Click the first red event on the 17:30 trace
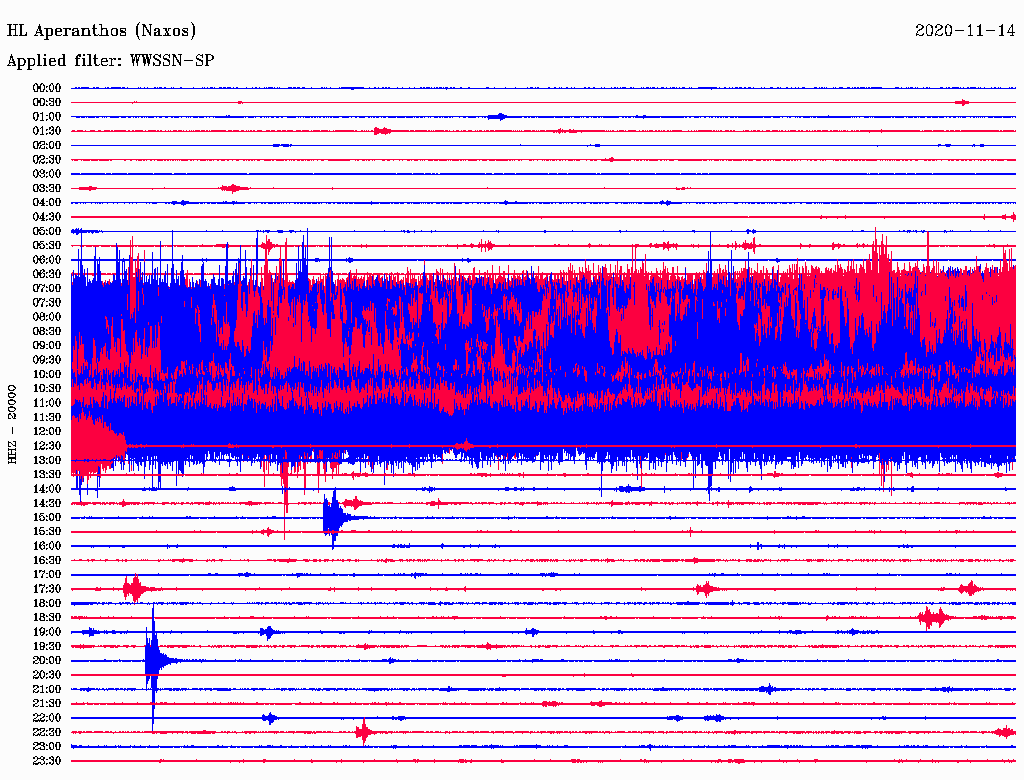The image size is (1024, 780). point(135,589)
